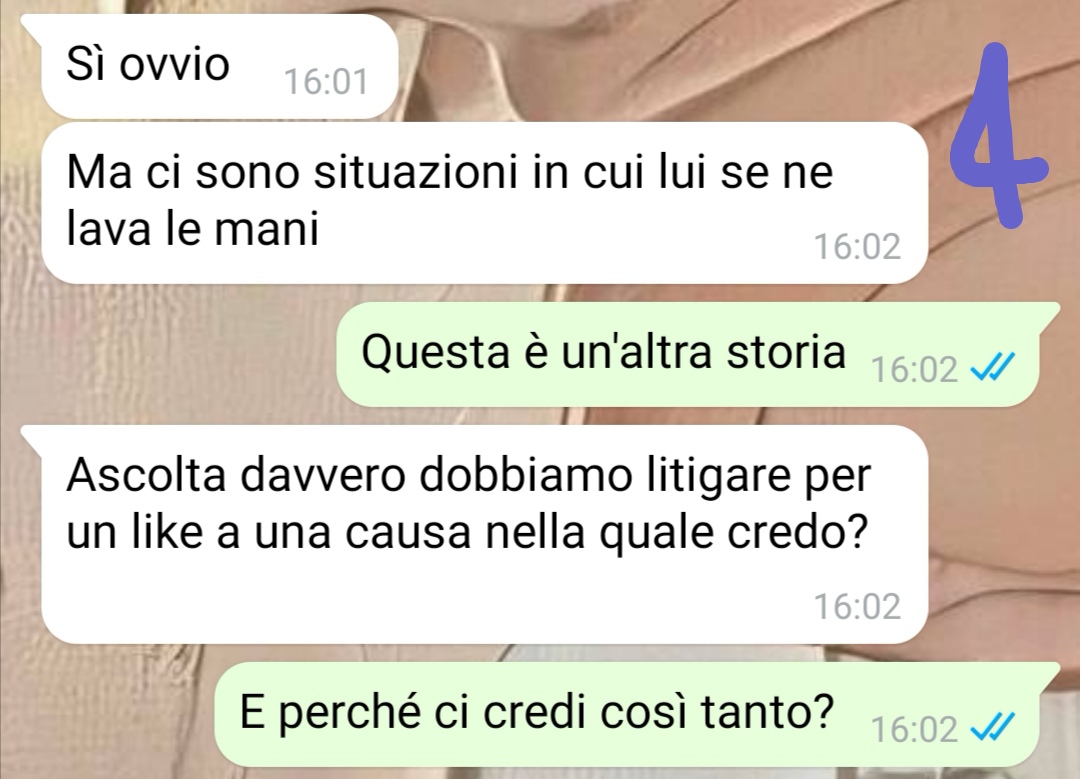Screen dimensions: 1080x779
Task: Tap the 'Questa è un'altra storia' bubble
Action: click(697, 354)
